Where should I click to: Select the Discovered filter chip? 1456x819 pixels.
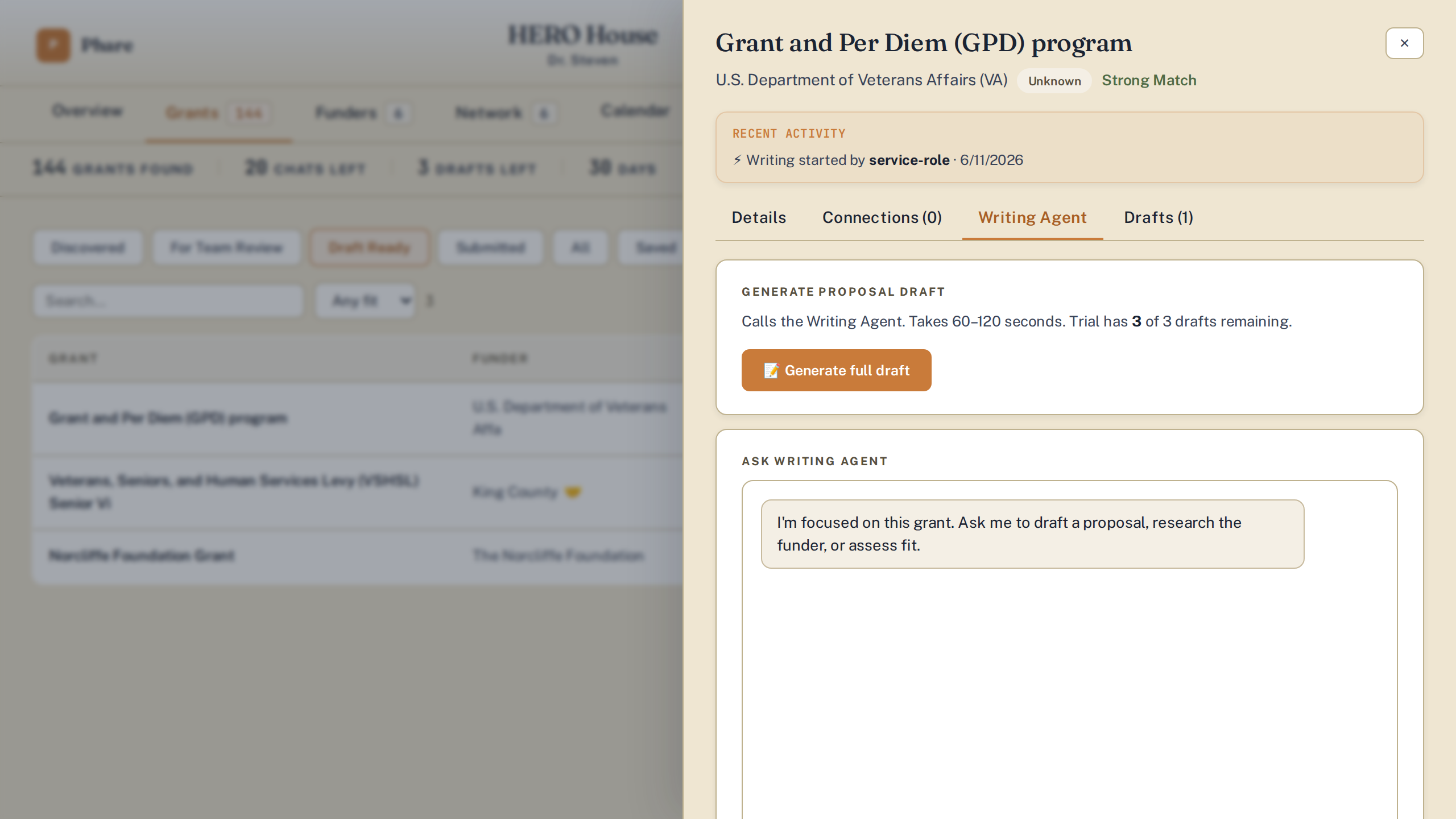(x=88, y=247)
